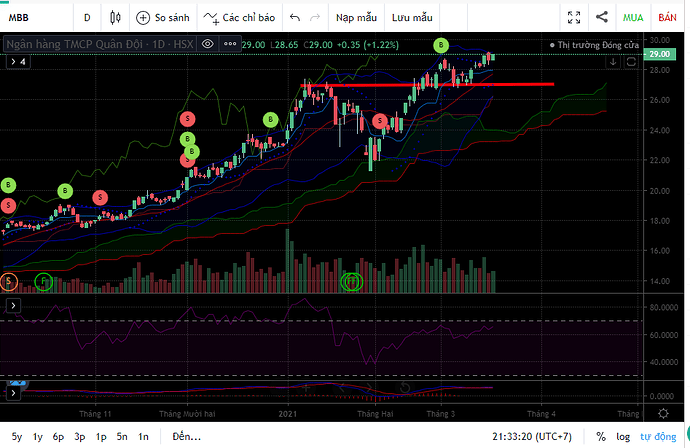Select the red horizontal resistance line at 27

click(x=427, y=84)
